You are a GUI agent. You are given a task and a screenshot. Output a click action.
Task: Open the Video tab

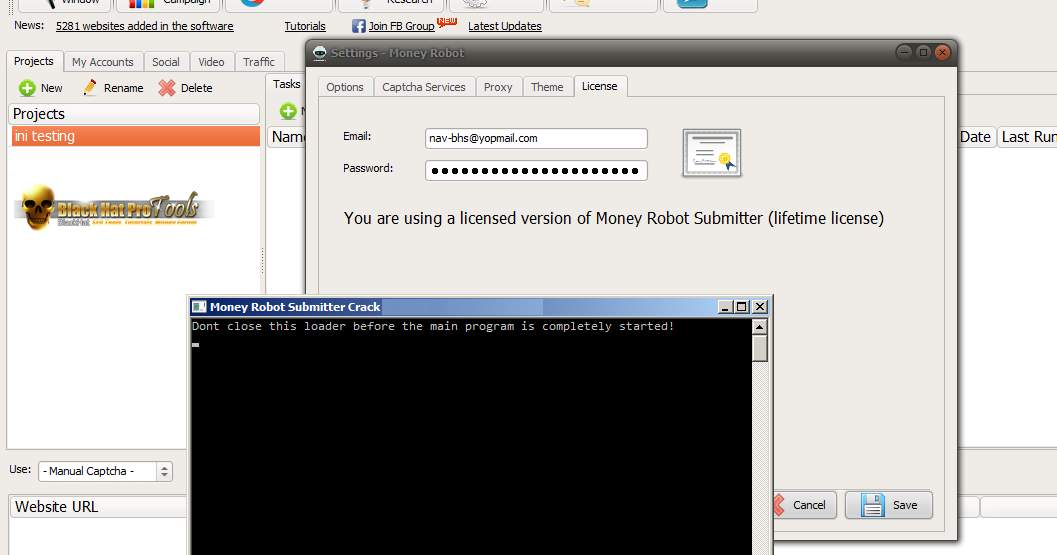(212, 62)
